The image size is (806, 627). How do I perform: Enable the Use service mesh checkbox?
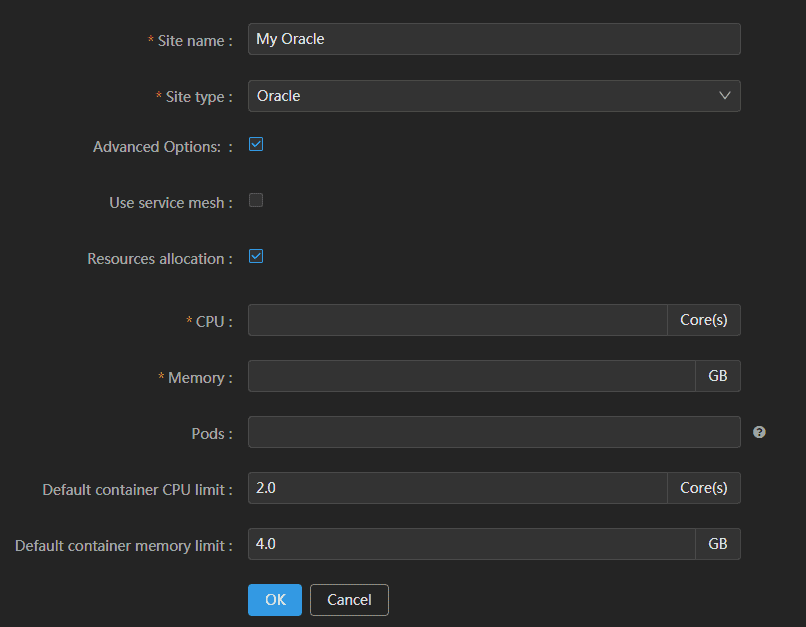coord(256,200)
